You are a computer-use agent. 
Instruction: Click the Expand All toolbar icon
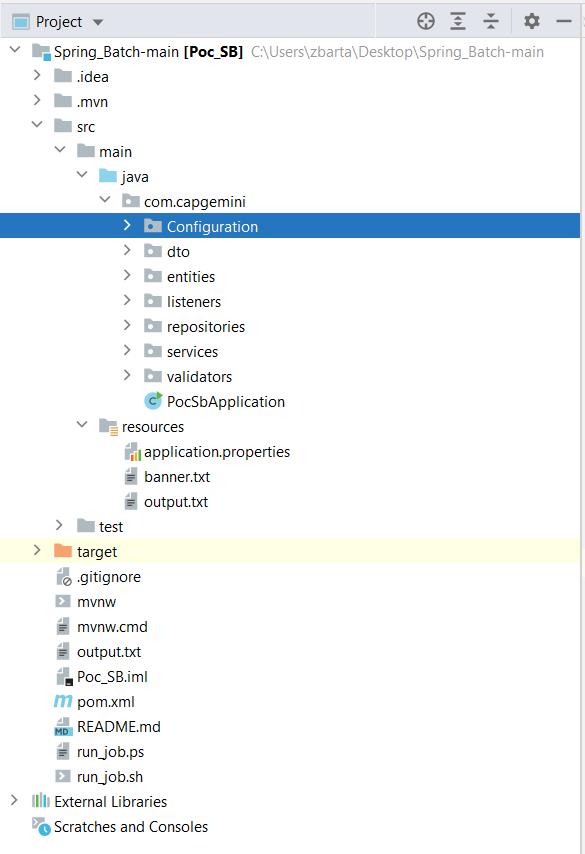click(458, 21)
